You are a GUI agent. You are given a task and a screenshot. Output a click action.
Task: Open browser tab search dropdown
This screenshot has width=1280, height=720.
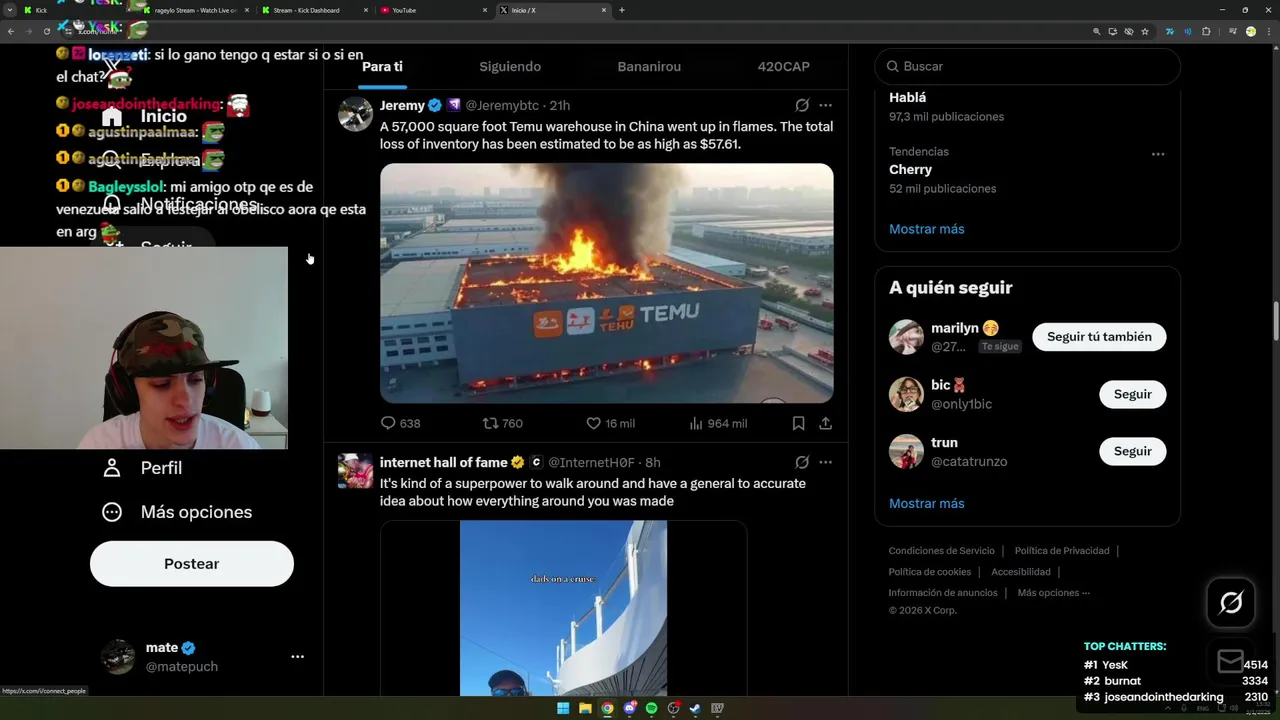[x=10, y=10]
